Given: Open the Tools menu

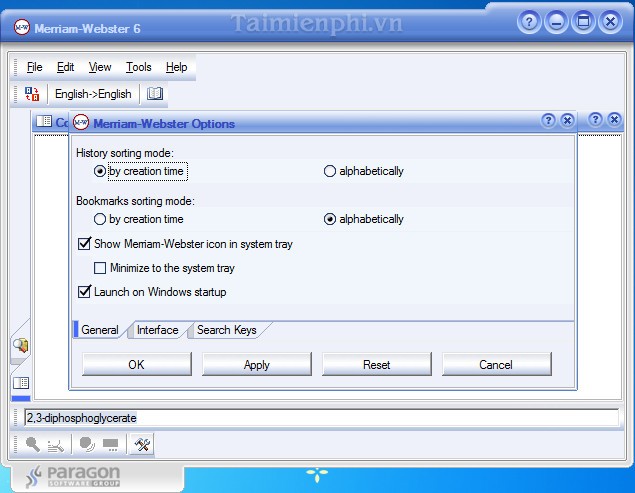Looking at the screenshot, I should (x=139, y=67).
